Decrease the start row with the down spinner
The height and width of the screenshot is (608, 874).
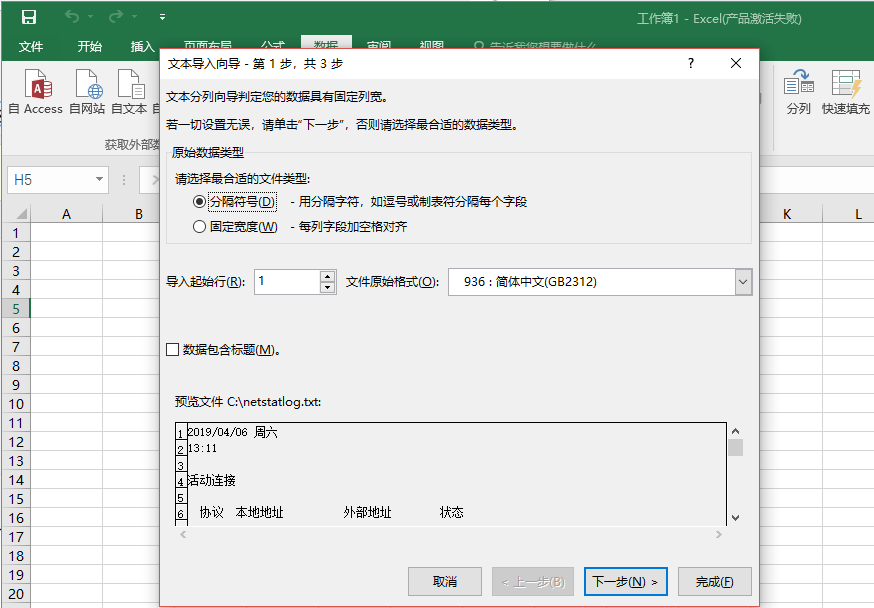(x=328, y=288)
